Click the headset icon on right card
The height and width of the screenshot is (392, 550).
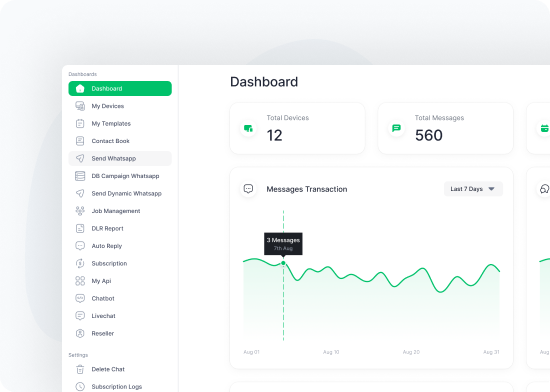coord(544,189)
